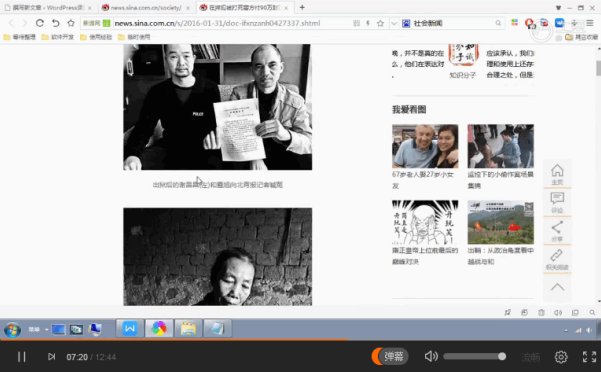Select the active Sina article tab
This screenshot has height=372, width=601.
click(x=245, y=8)
